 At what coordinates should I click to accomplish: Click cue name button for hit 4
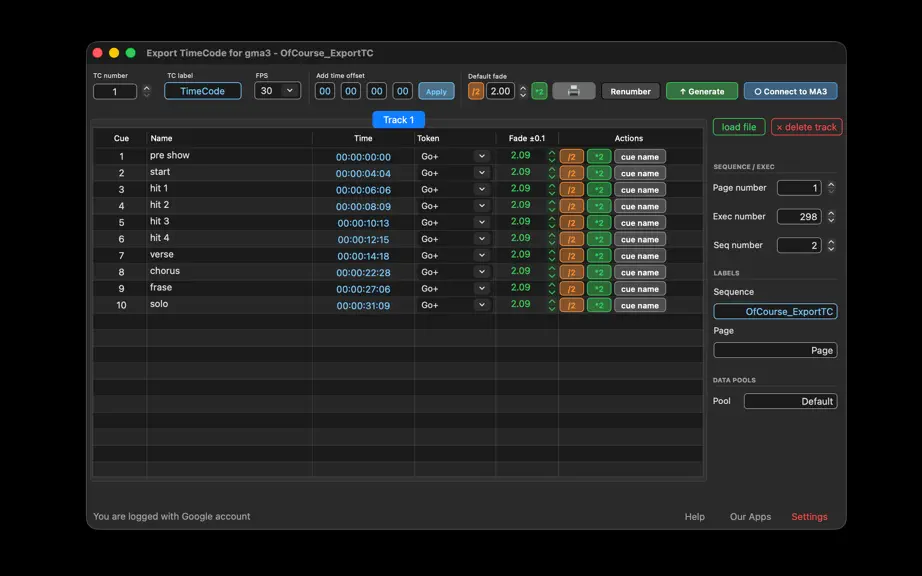640,239
